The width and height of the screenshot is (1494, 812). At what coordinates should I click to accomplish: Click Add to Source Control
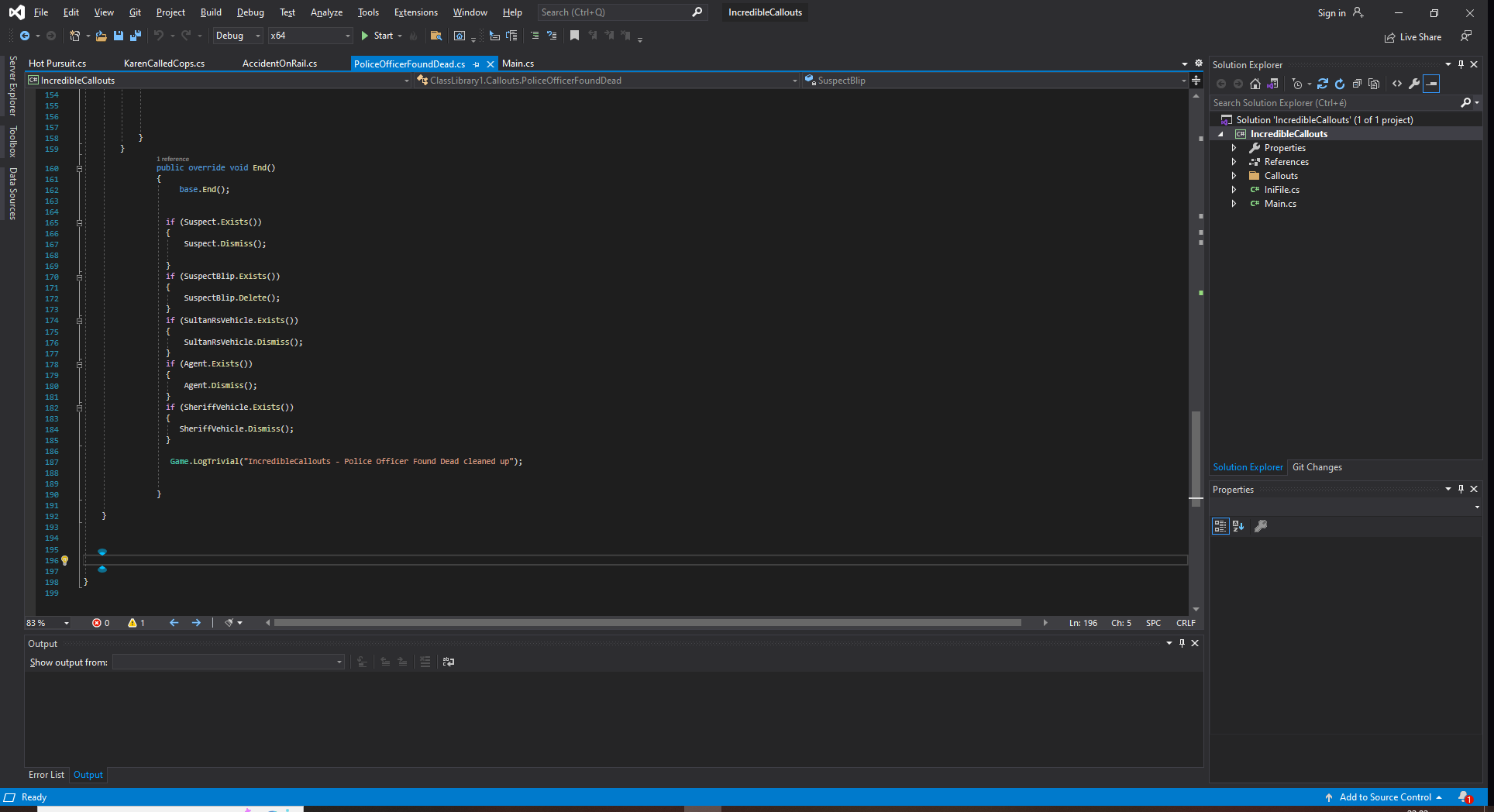tap(1385, 797)
